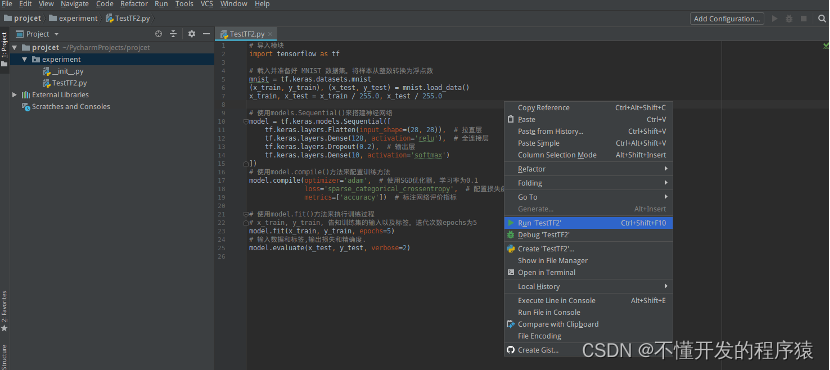Screen dimensions: 830x370
Task: Click the Locate/Scroll from Source target icon
Action: tap(158, 34)
